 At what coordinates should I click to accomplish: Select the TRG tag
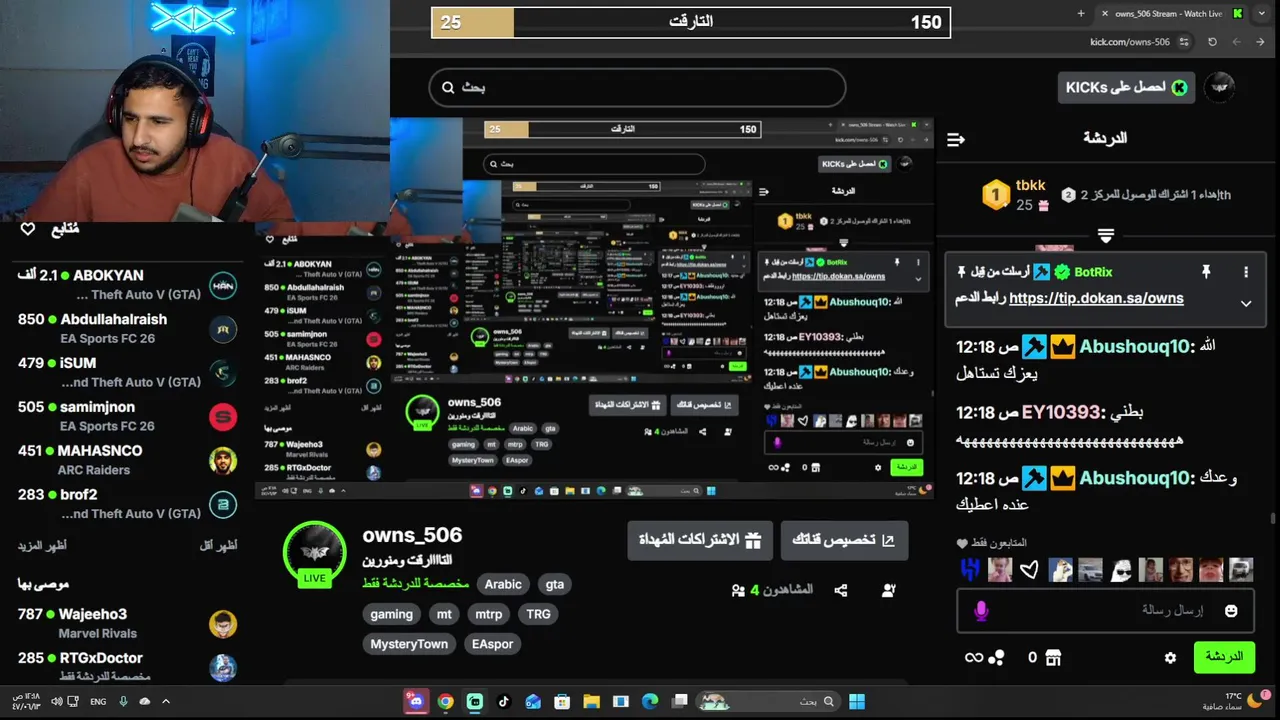coord(538,614)
